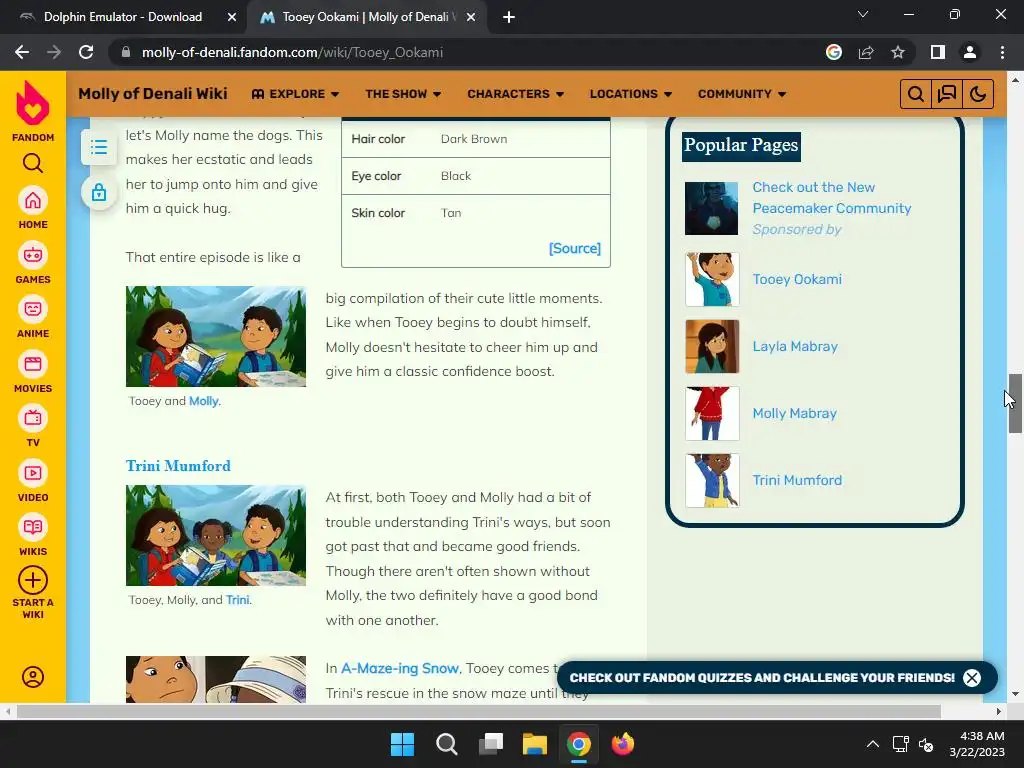Click the address bar URL
The width and height of the screenshot is (1024, 768).
pyautogui.click(x=292, y=52)
